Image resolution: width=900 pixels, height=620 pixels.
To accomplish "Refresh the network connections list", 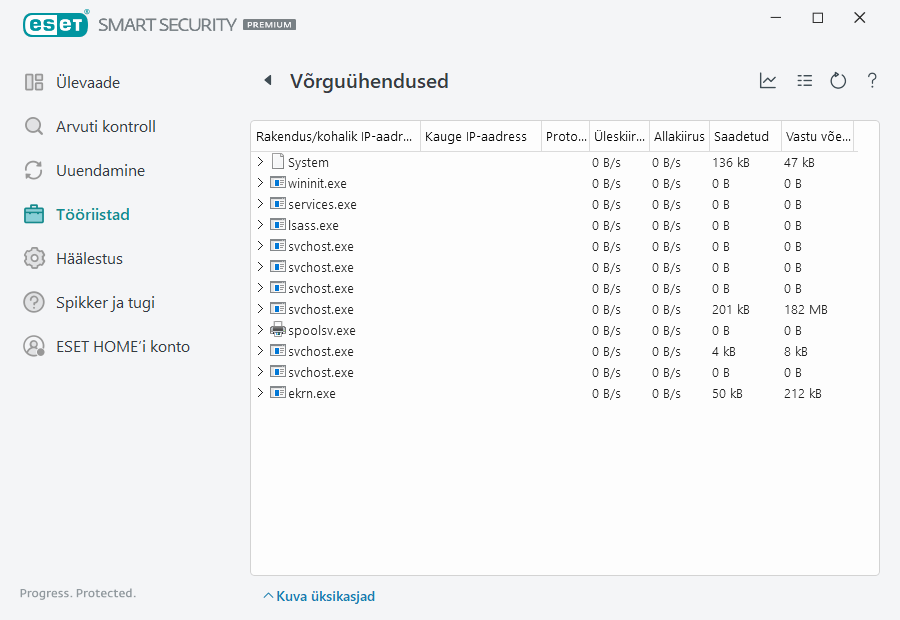I will [x=838, y=81].
